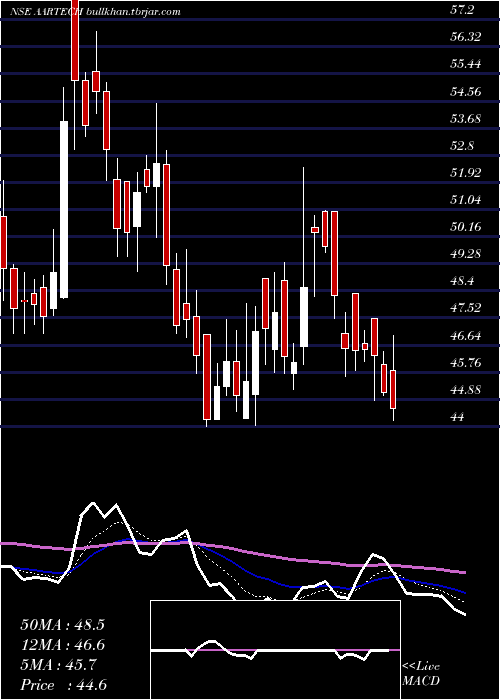
Task: Click the tall white candlestick near 53.68
Action: pos(64,209)
